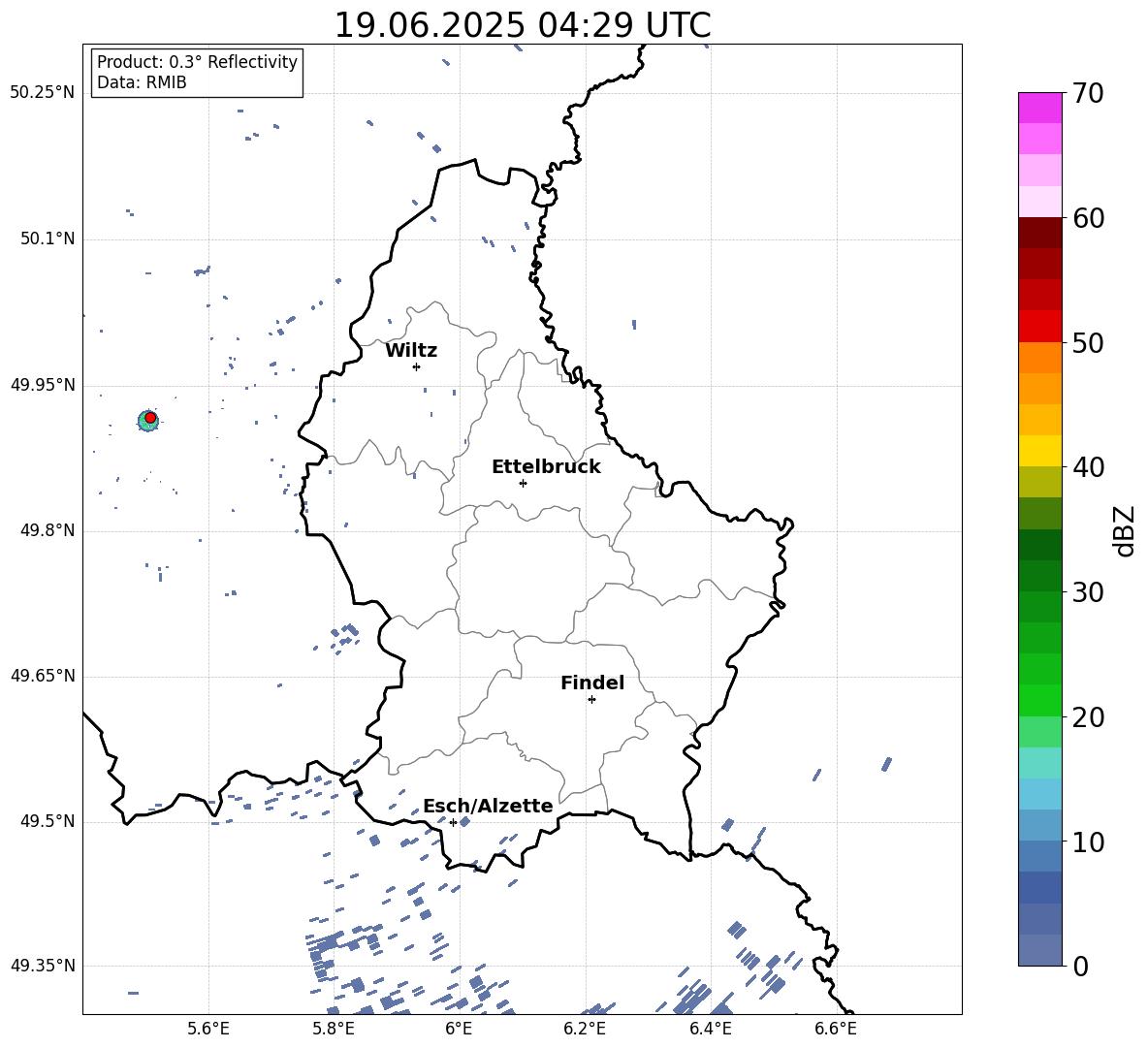Click the cross marker below Findel
The image size is (1148, 1048).
point(591,700)
